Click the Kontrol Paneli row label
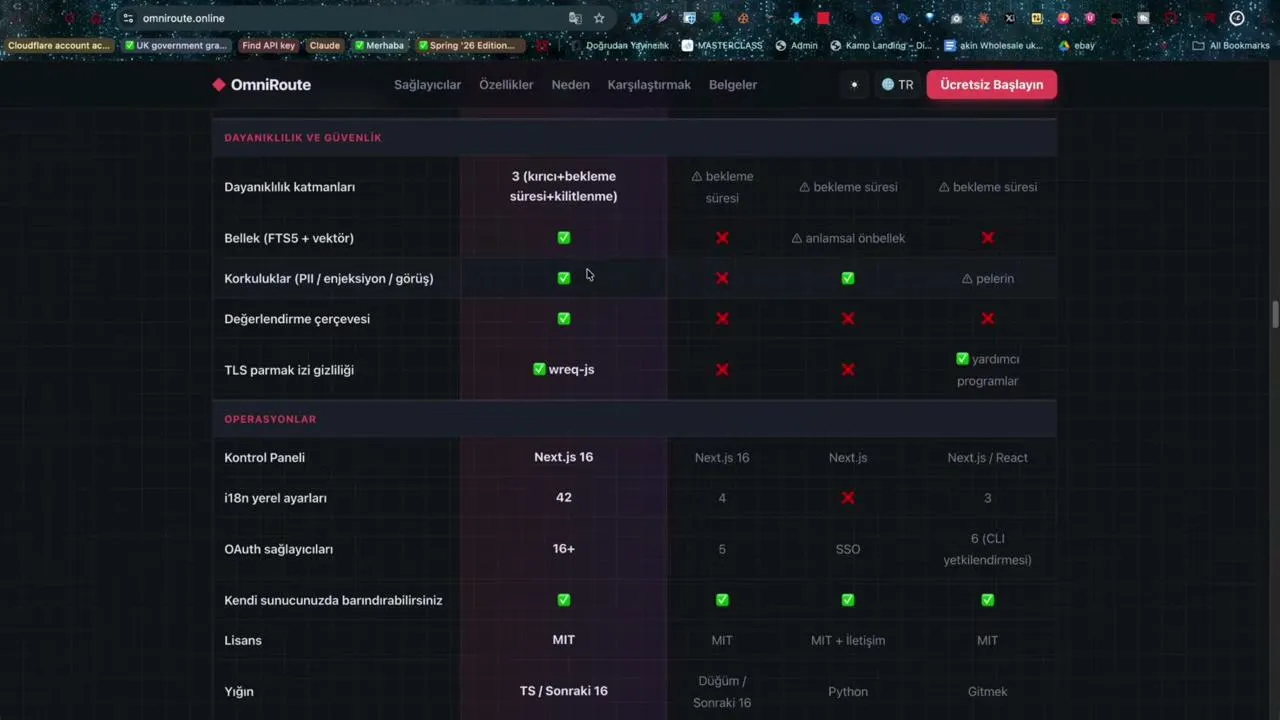Viewport: 1280px width, 720px height. pos(265,458)
